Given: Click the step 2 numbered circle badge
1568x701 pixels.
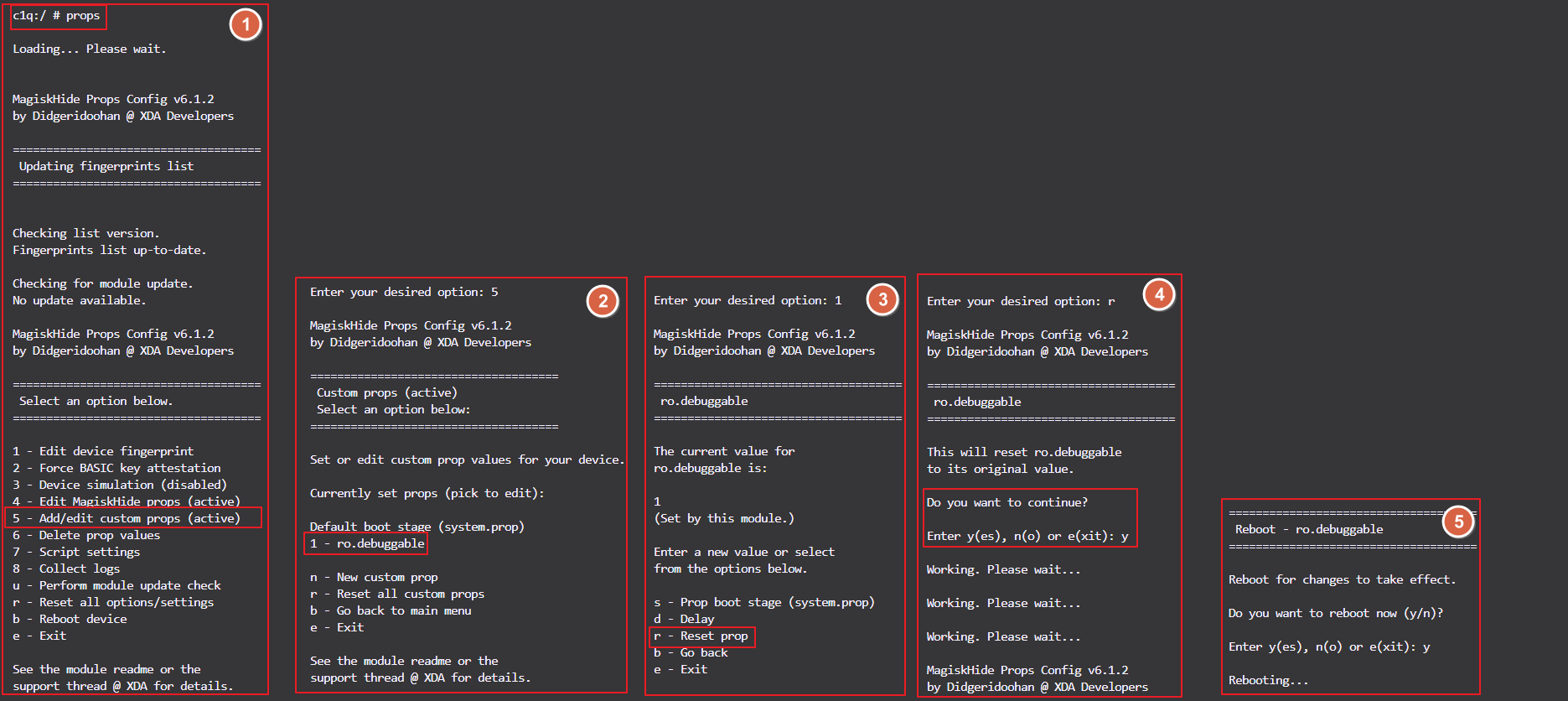Looking at the screenshot, I should (x=603, y=301).
